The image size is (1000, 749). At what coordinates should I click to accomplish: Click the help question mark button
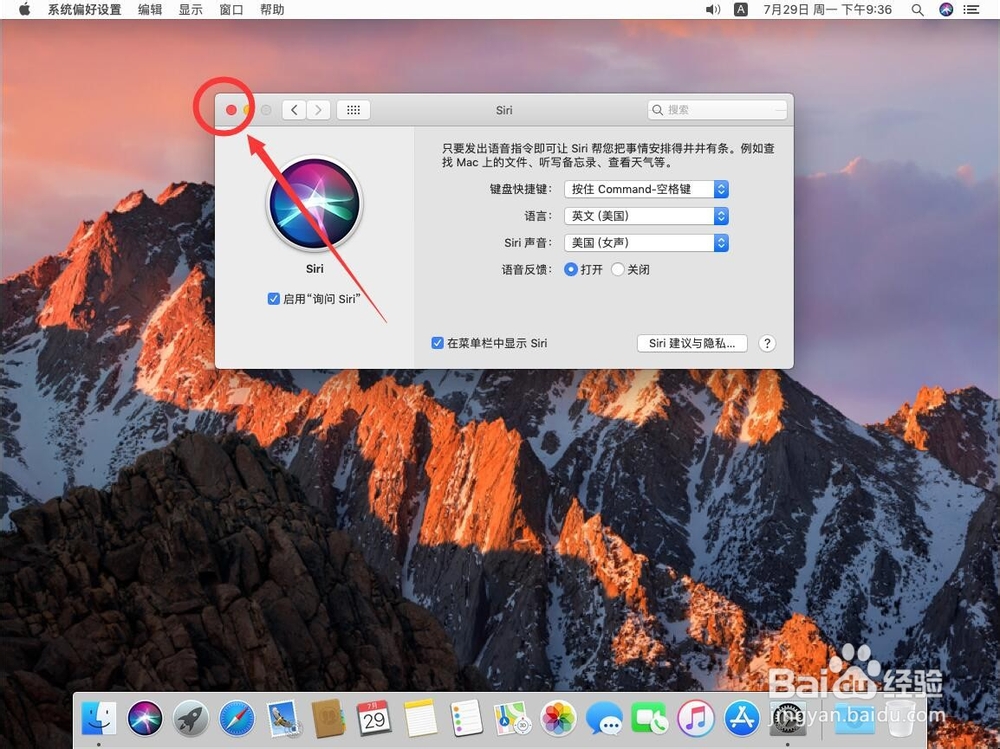pos(767,343)
